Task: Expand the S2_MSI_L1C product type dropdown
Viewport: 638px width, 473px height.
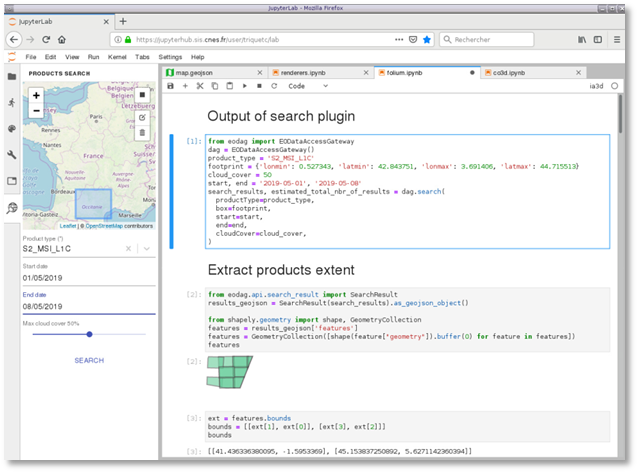Action: [x=147, y=248]
